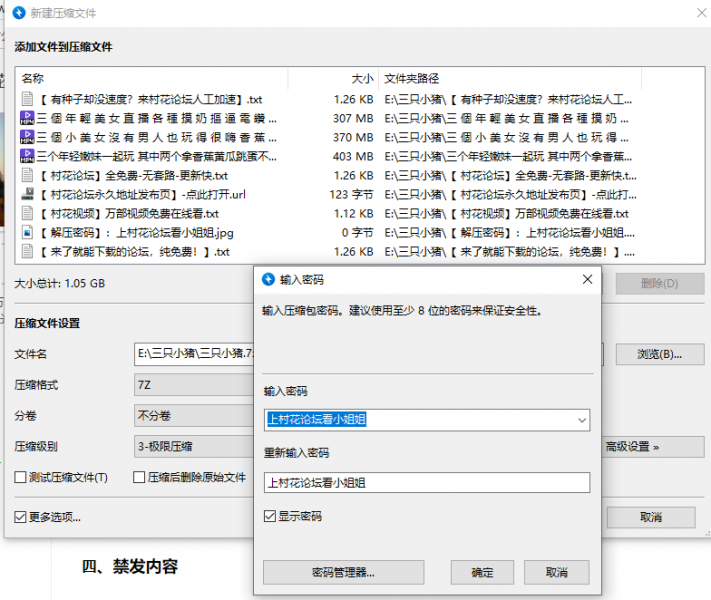Click the video file icon for 370 MB item
The height and width of the screenshot is (600, 711).
pyautogui.click(x=28, y=137)
